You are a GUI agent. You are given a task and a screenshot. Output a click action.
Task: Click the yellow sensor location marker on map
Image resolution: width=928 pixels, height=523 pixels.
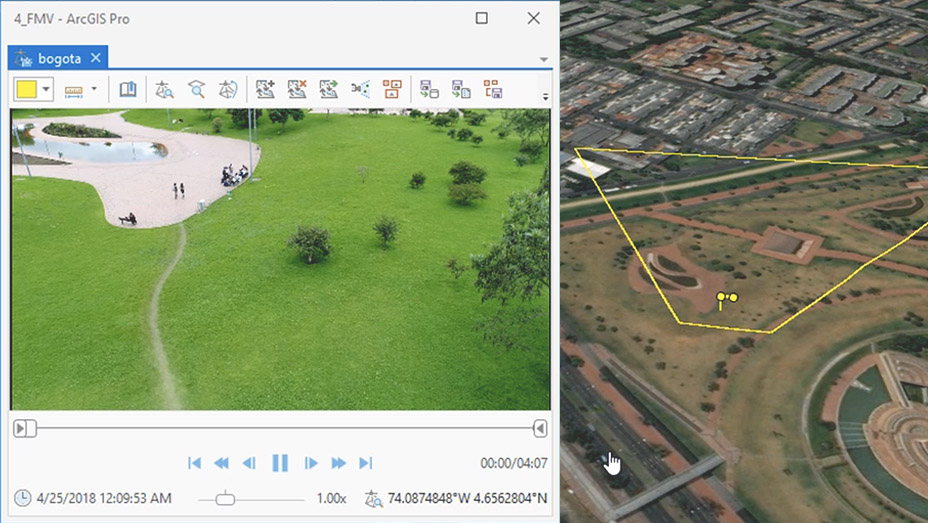(x=727, y=298)
